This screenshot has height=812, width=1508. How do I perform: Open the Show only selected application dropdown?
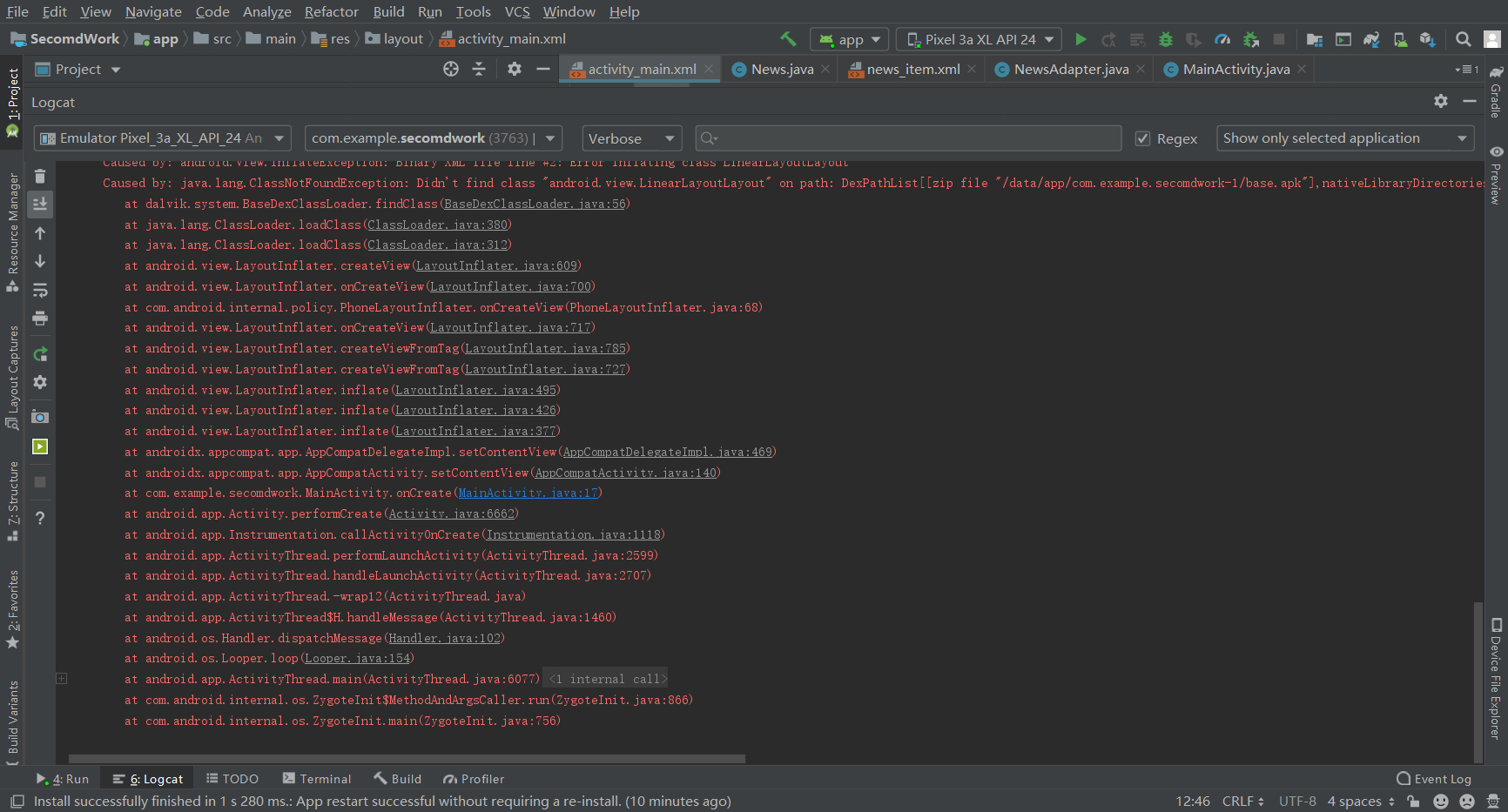pos(1344,138)
